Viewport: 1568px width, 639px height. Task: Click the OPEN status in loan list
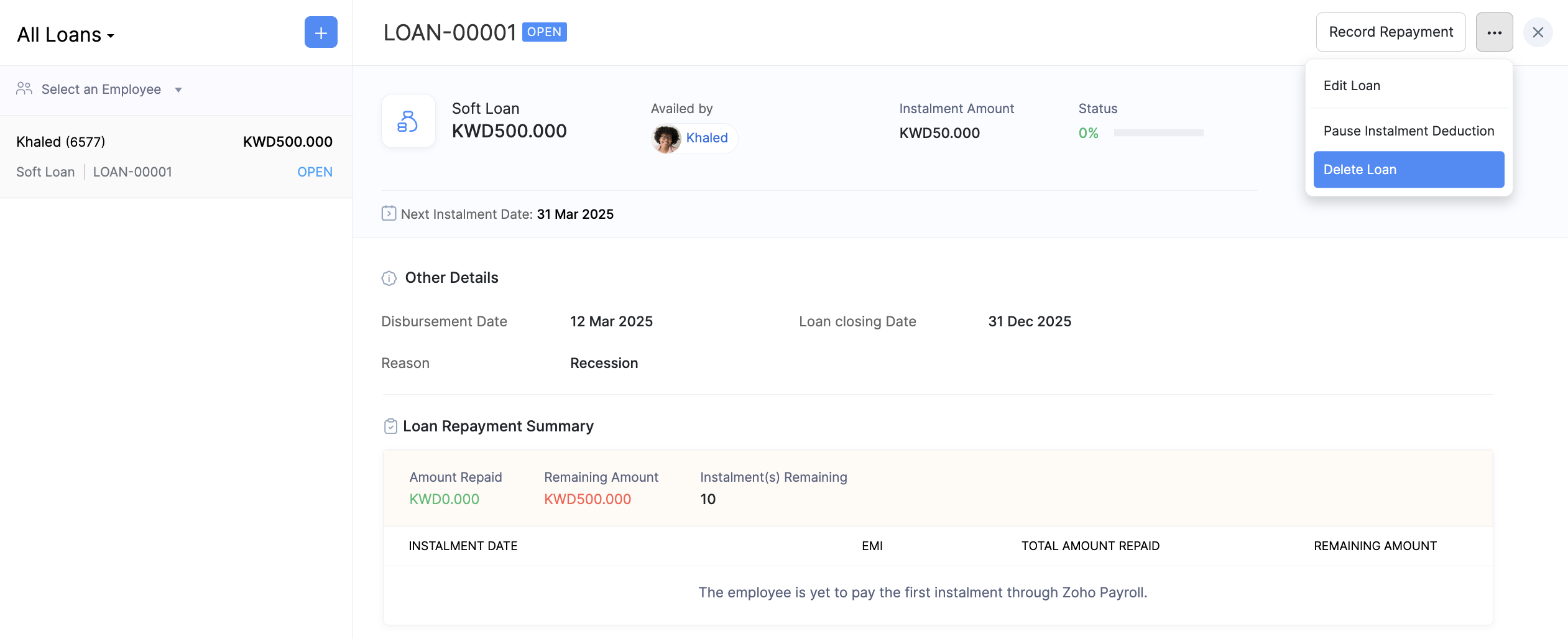pos(315,172)
